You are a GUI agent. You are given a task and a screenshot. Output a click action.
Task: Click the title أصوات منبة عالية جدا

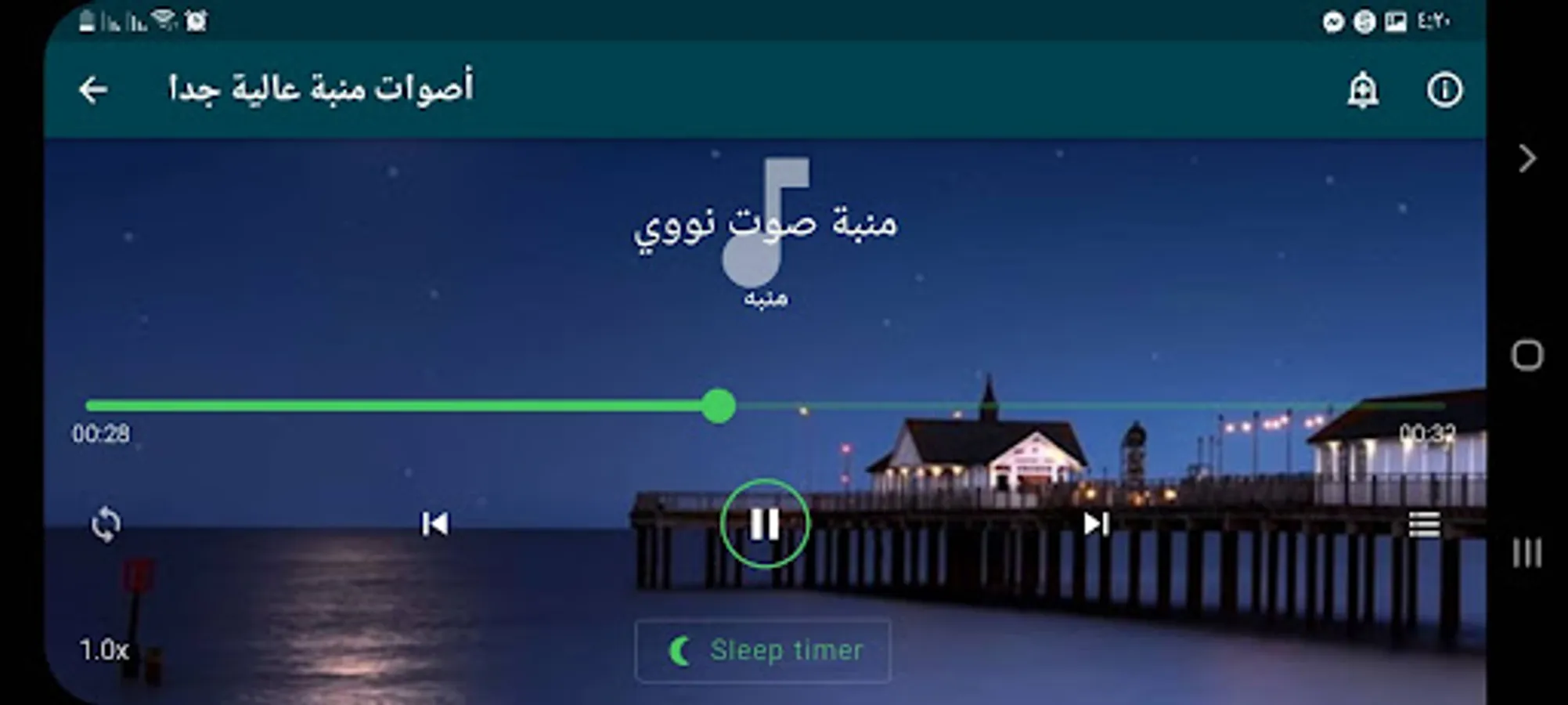pyautogui.click(x=321, y=88)
